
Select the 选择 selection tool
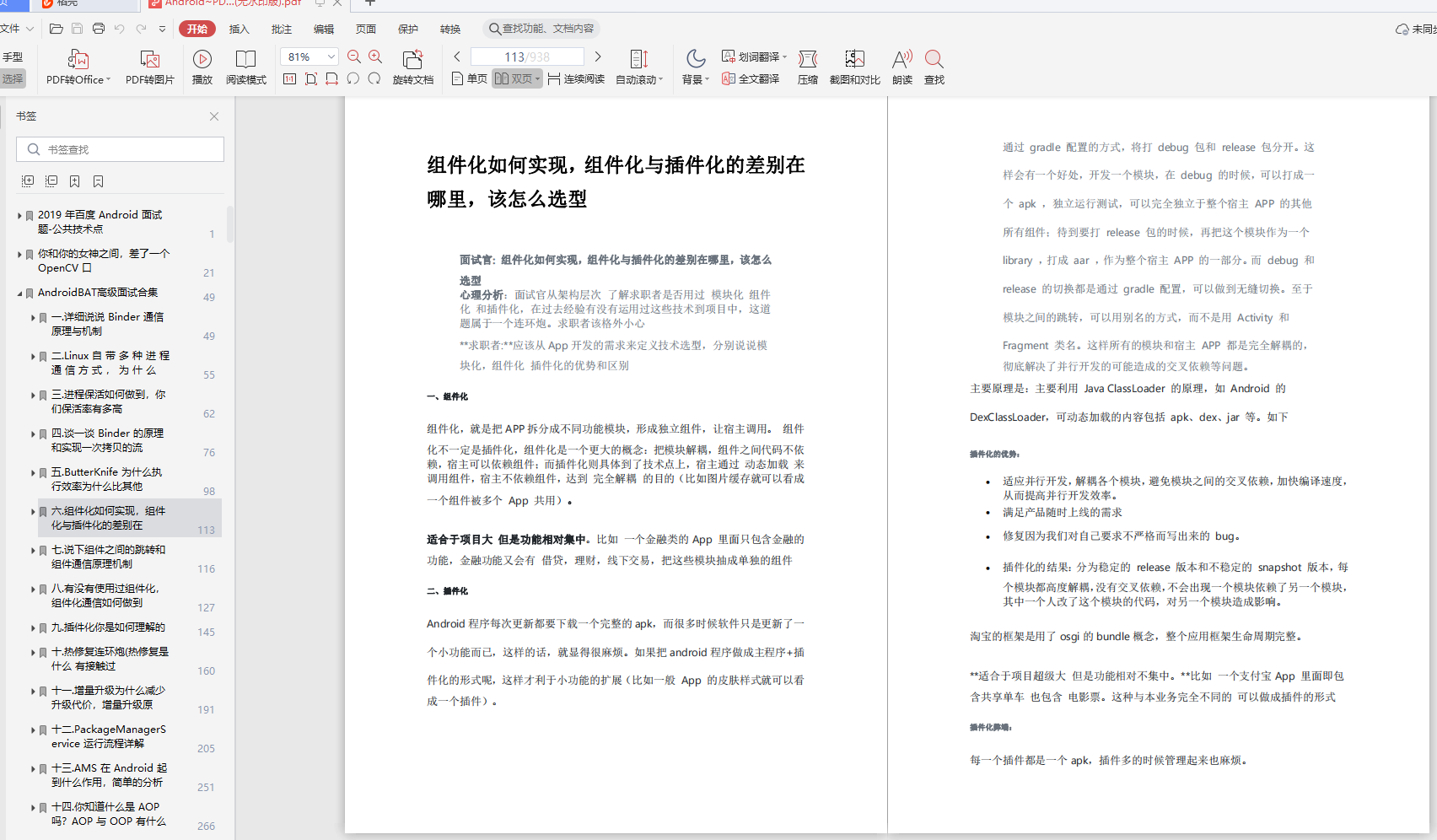click(13, 78)
